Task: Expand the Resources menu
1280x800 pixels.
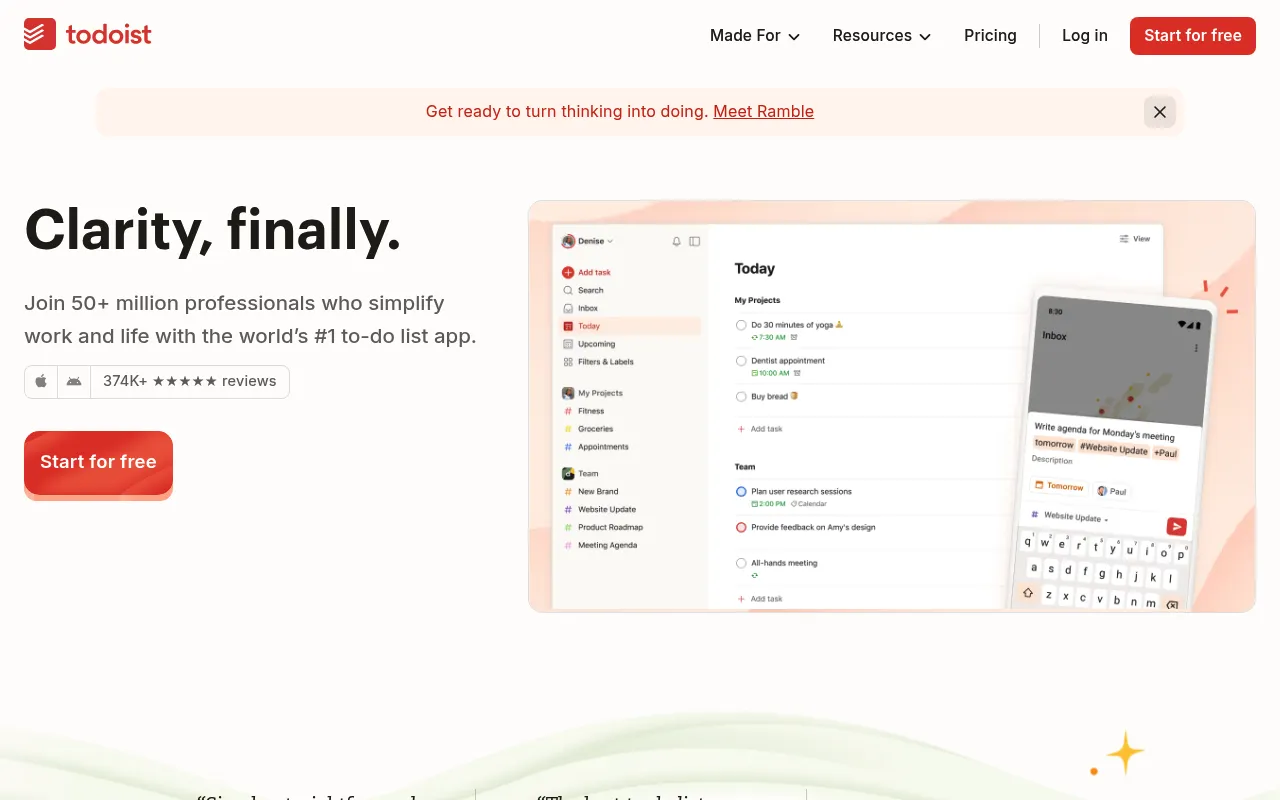Action: (x=882, y=35)
